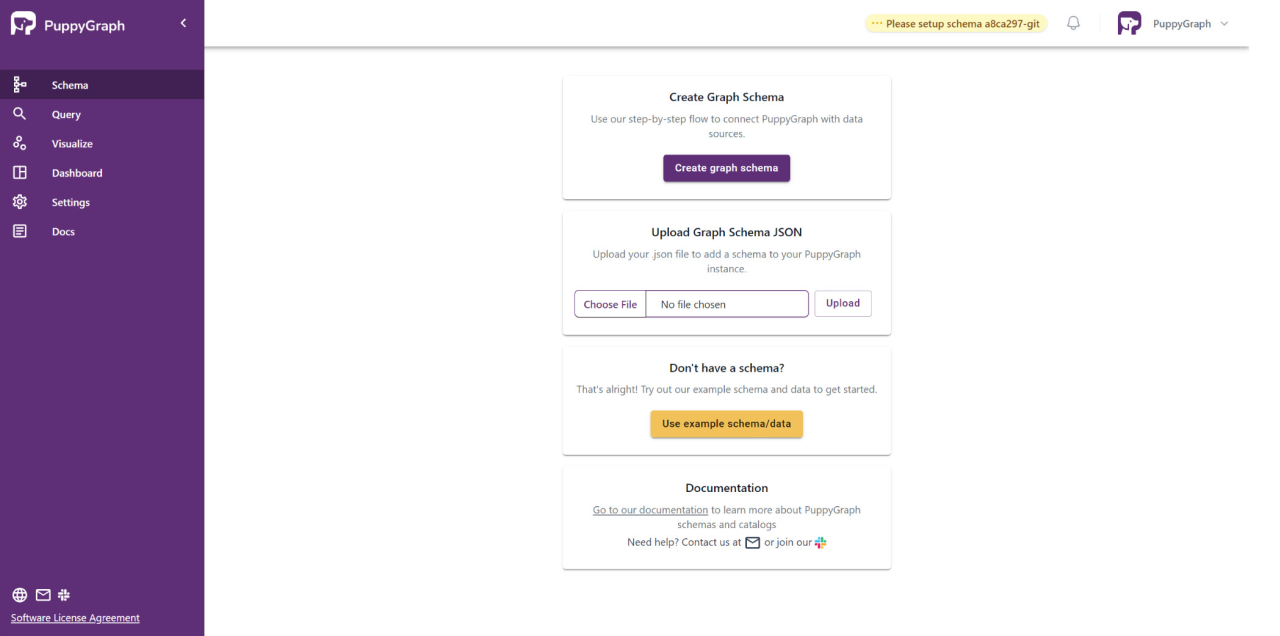
Task: Click Choose File to pick a schema JSON
Action: 610,303
